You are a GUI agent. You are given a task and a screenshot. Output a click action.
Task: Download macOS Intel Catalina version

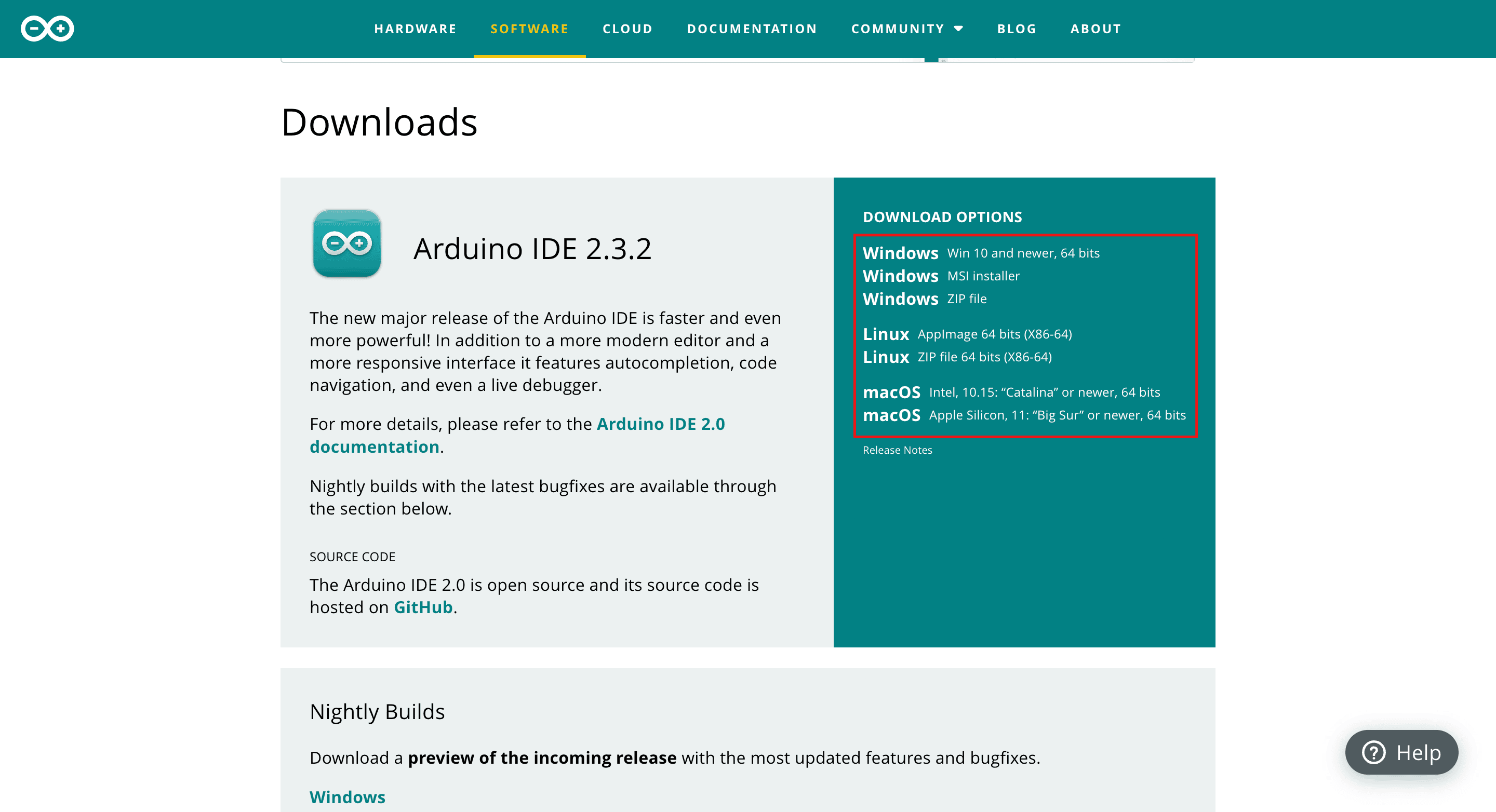click(x=1011, y=392)
